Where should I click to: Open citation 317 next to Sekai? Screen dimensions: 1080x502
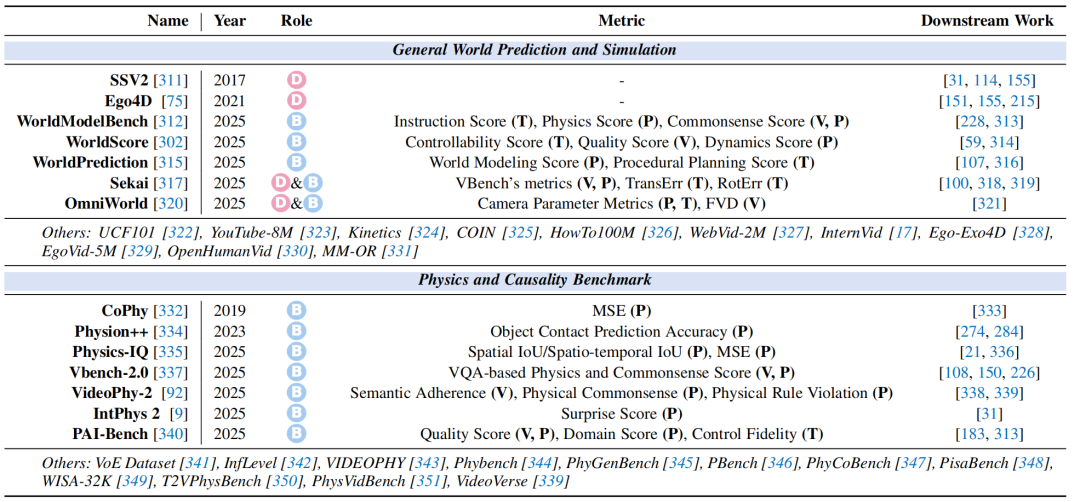tap(173, 184)
